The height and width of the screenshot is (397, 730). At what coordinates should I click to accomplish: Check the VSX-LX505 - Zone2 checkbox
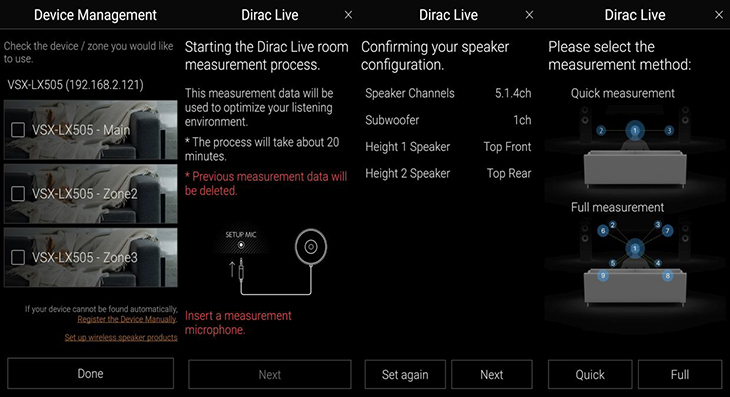(18, 194)
